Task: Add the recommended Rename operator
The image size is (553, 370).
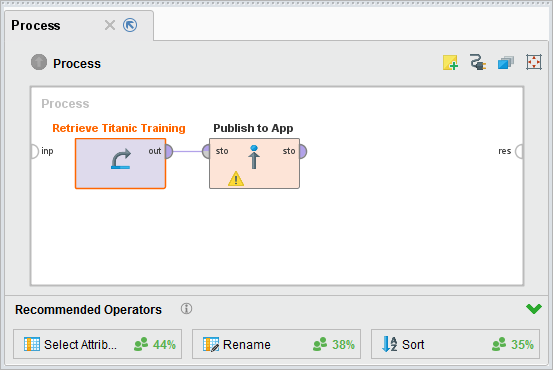Action: tap(276, 344)
